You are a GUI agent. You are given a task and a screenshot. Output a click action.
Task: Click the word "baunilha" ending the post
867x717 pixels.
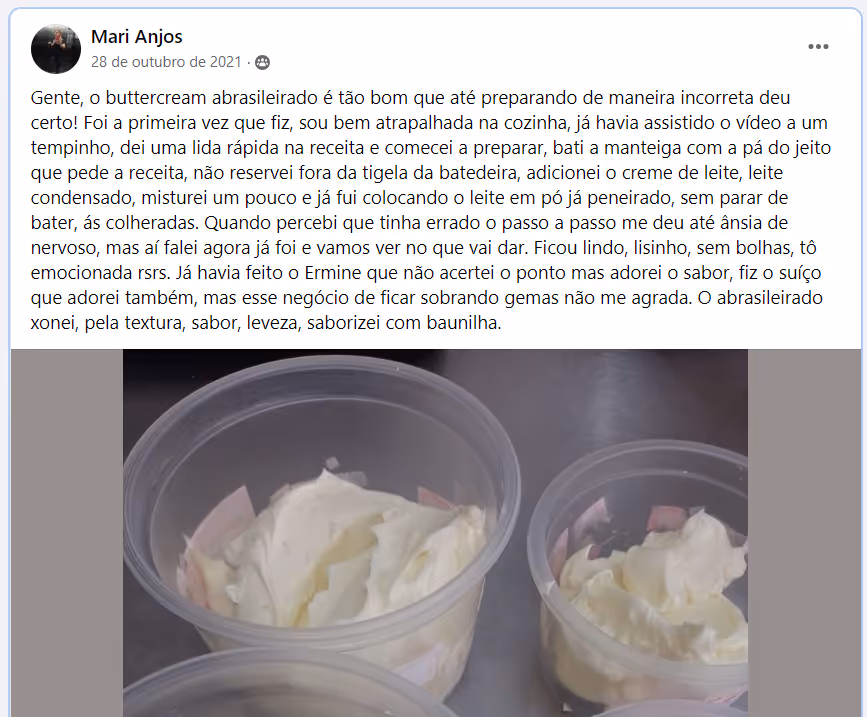click(x=463, y=323)
